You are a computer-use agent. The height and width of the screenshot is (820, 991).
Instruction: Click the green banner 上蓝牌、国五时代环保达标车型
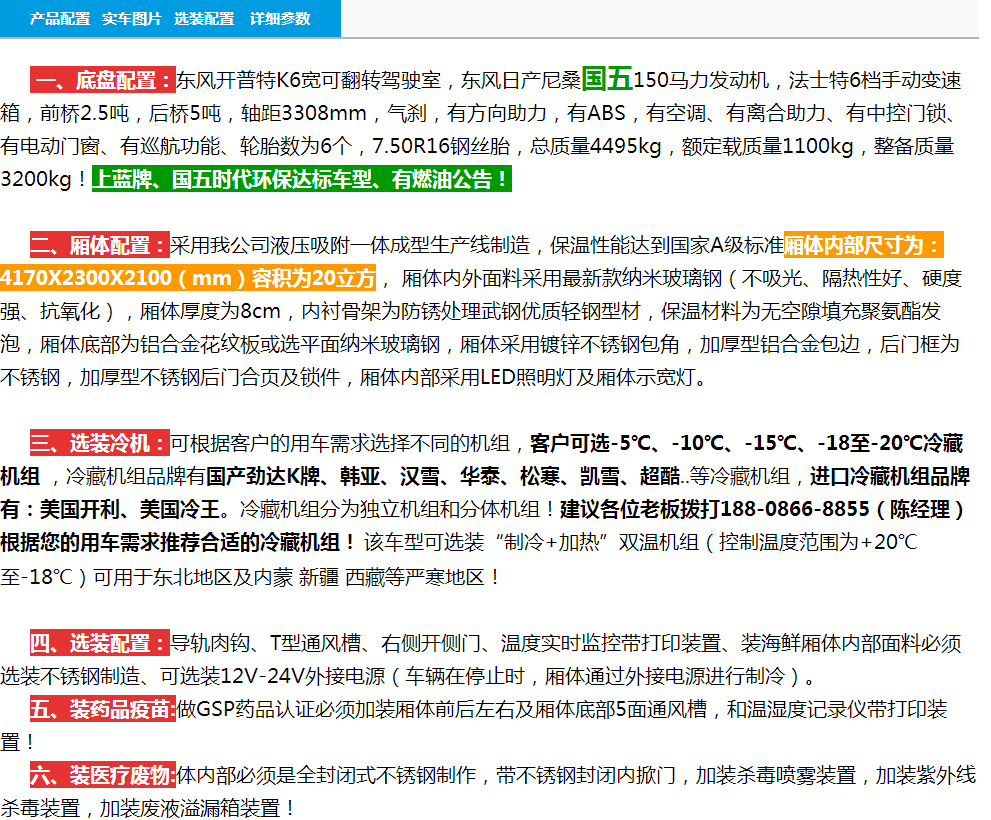pyautogui.click(x=301, y=179)
